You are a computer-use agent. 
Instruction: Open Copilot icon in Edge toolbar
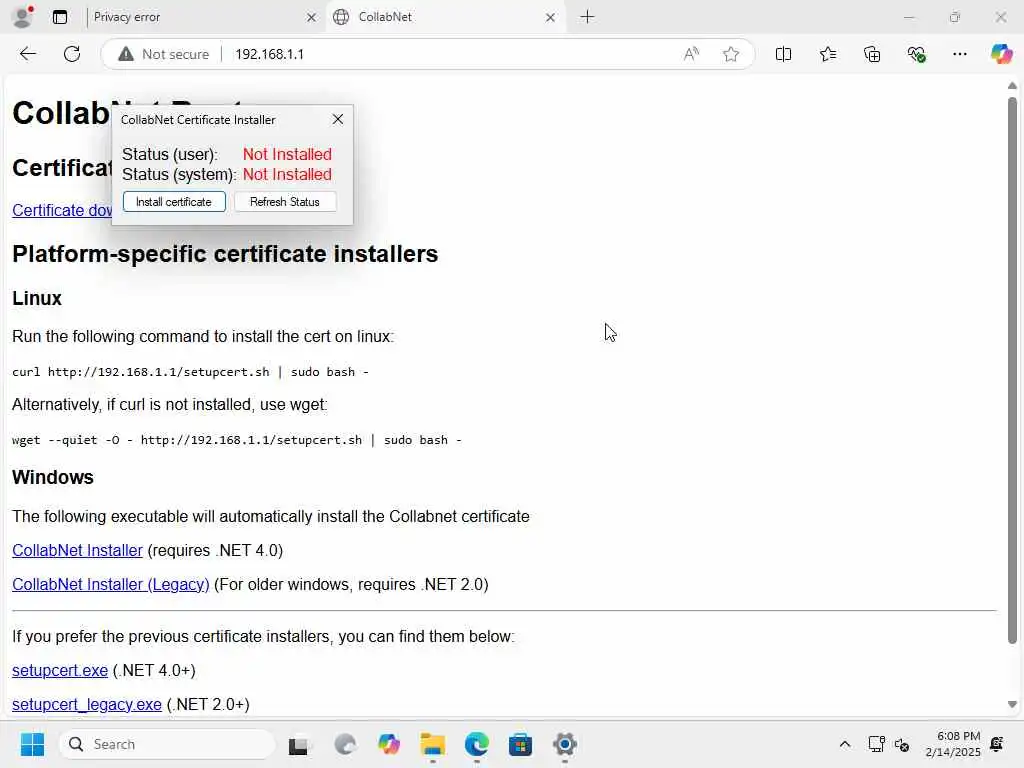point(1001,54)
